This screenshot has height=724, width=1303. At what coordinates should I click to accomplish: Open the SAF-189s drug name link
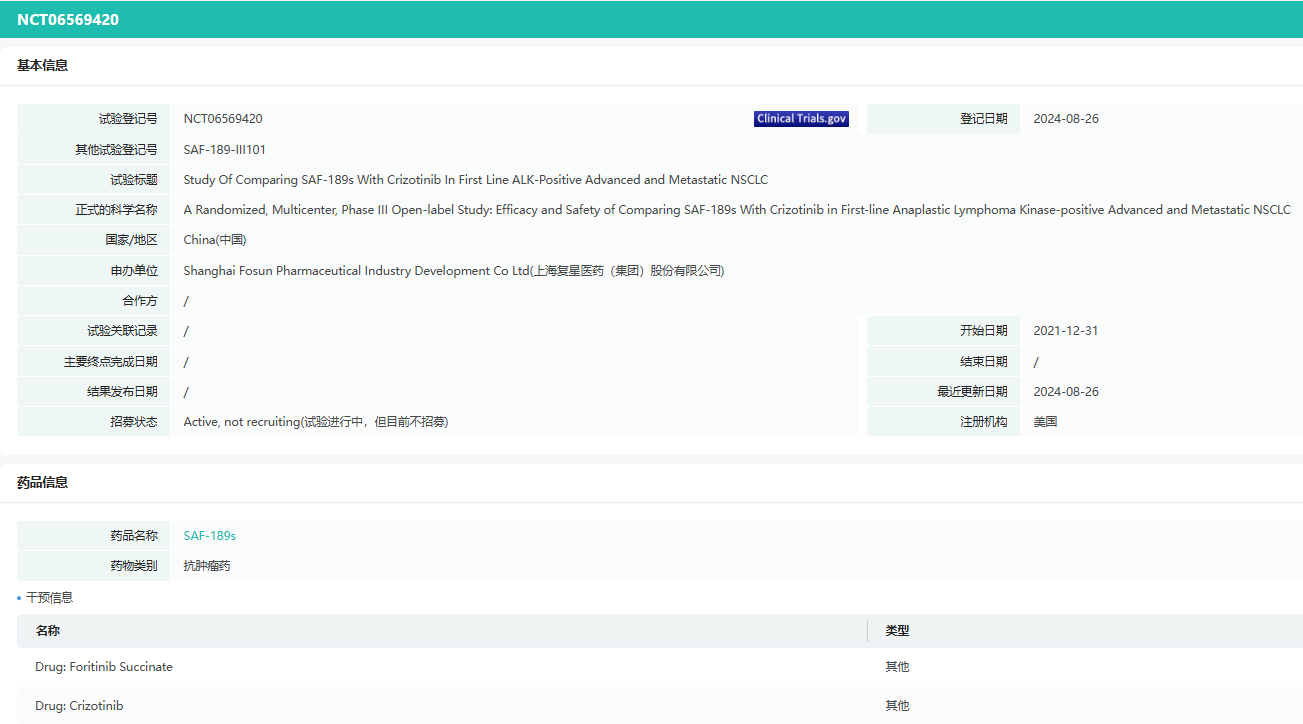[210, 536]
